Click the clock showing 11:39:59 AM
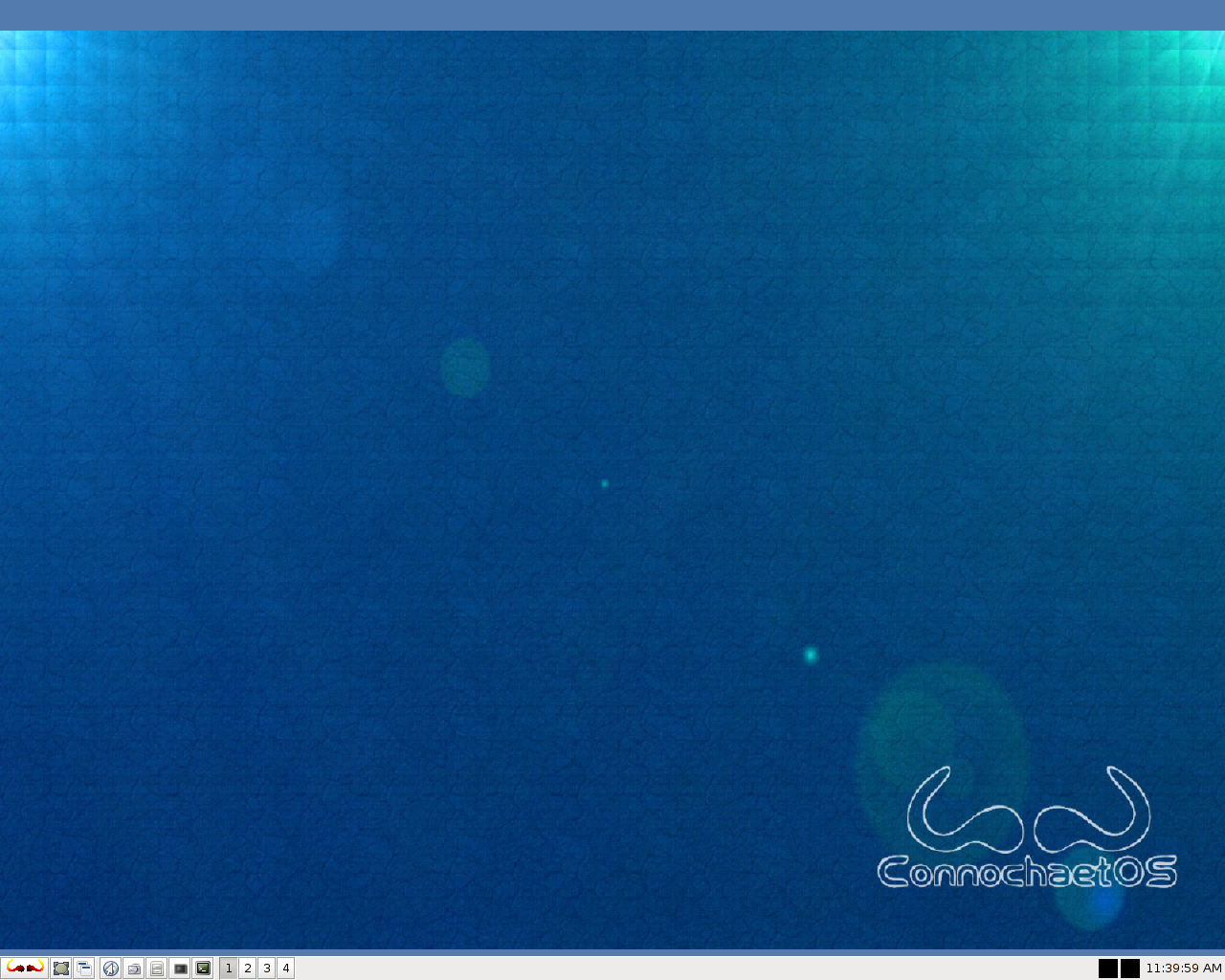Viewport: 1225px width, 980px height. 1184,969
